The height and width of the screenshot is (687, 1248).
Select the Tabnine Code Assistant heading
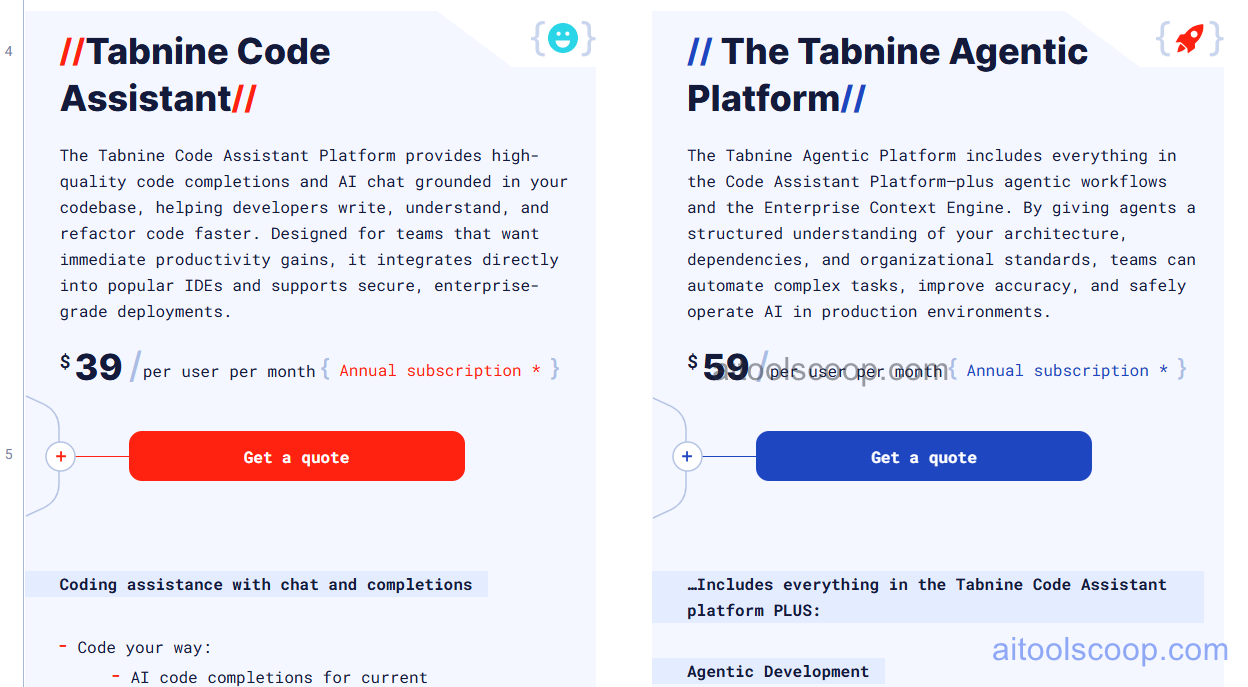(x=195, y=74)
